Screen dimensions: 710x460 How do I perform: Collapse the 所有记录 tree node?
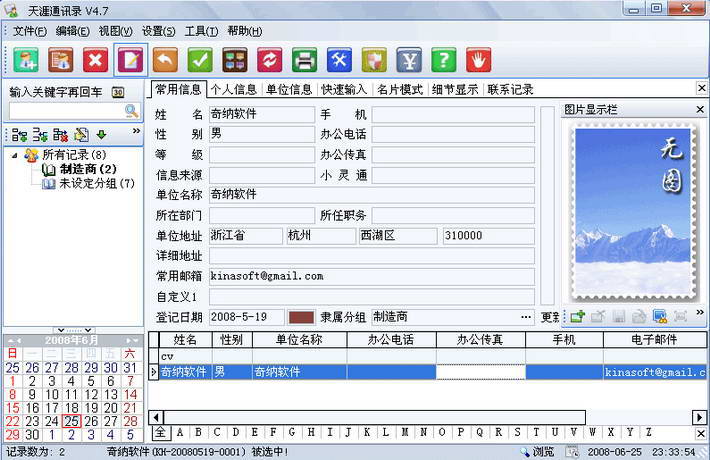click(13, 155)
